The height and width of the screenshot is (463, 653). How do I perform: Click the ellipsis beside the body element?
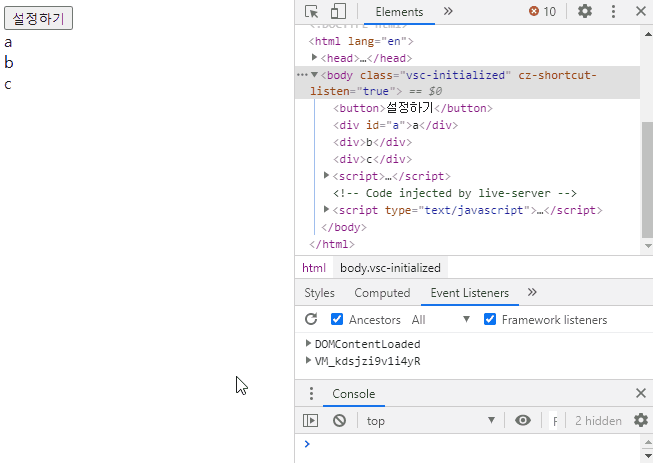[x=302, y=75]
